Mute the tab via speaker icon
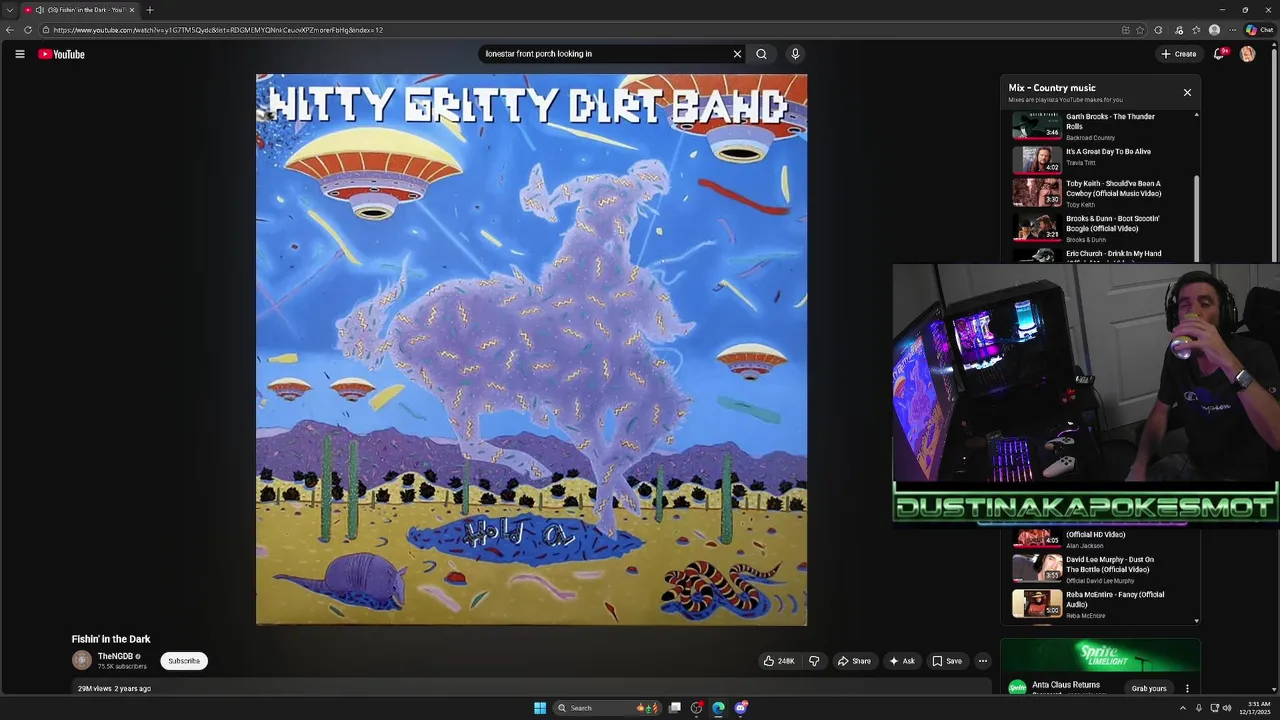This screenshot has width=1280, height=720. point(40,10)
